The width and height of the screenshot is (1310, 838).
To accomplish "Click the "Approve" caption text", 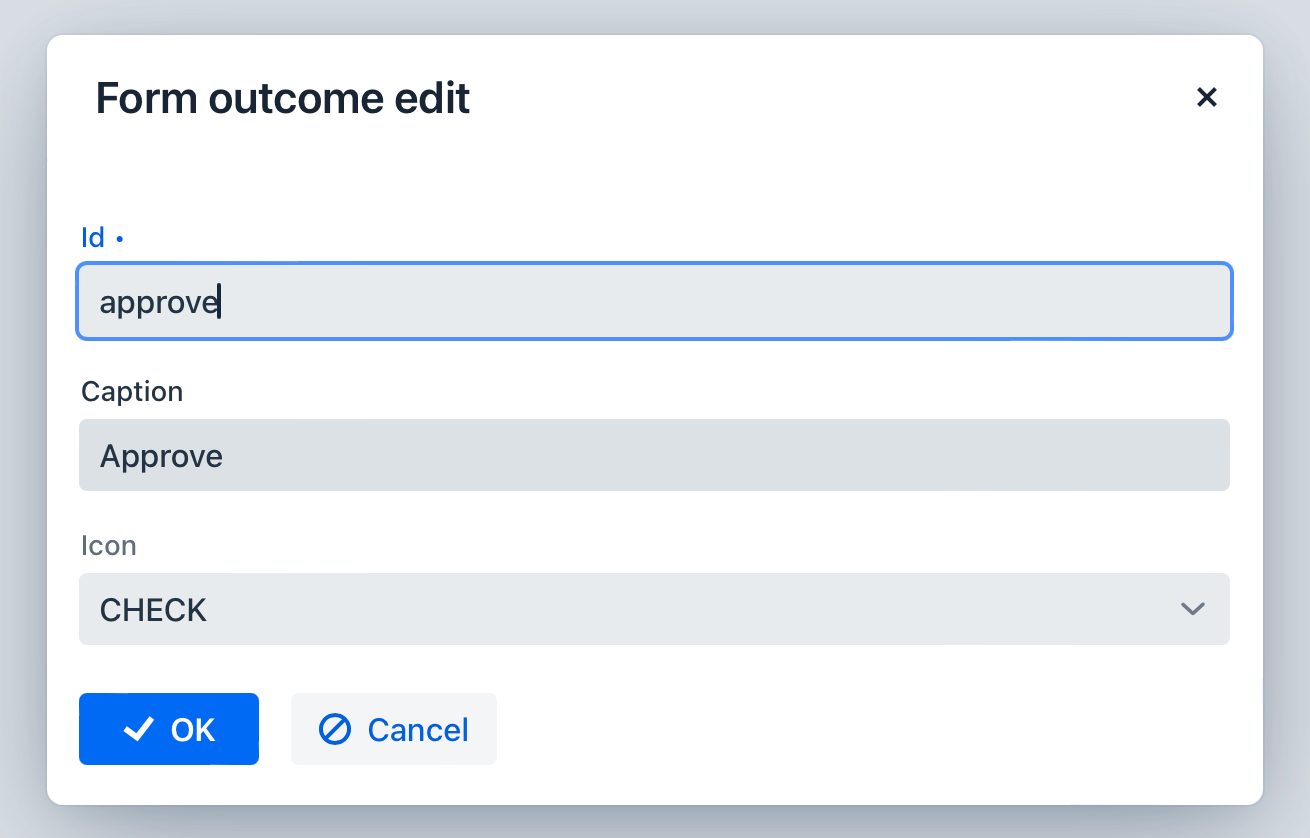I will point(161,457).
